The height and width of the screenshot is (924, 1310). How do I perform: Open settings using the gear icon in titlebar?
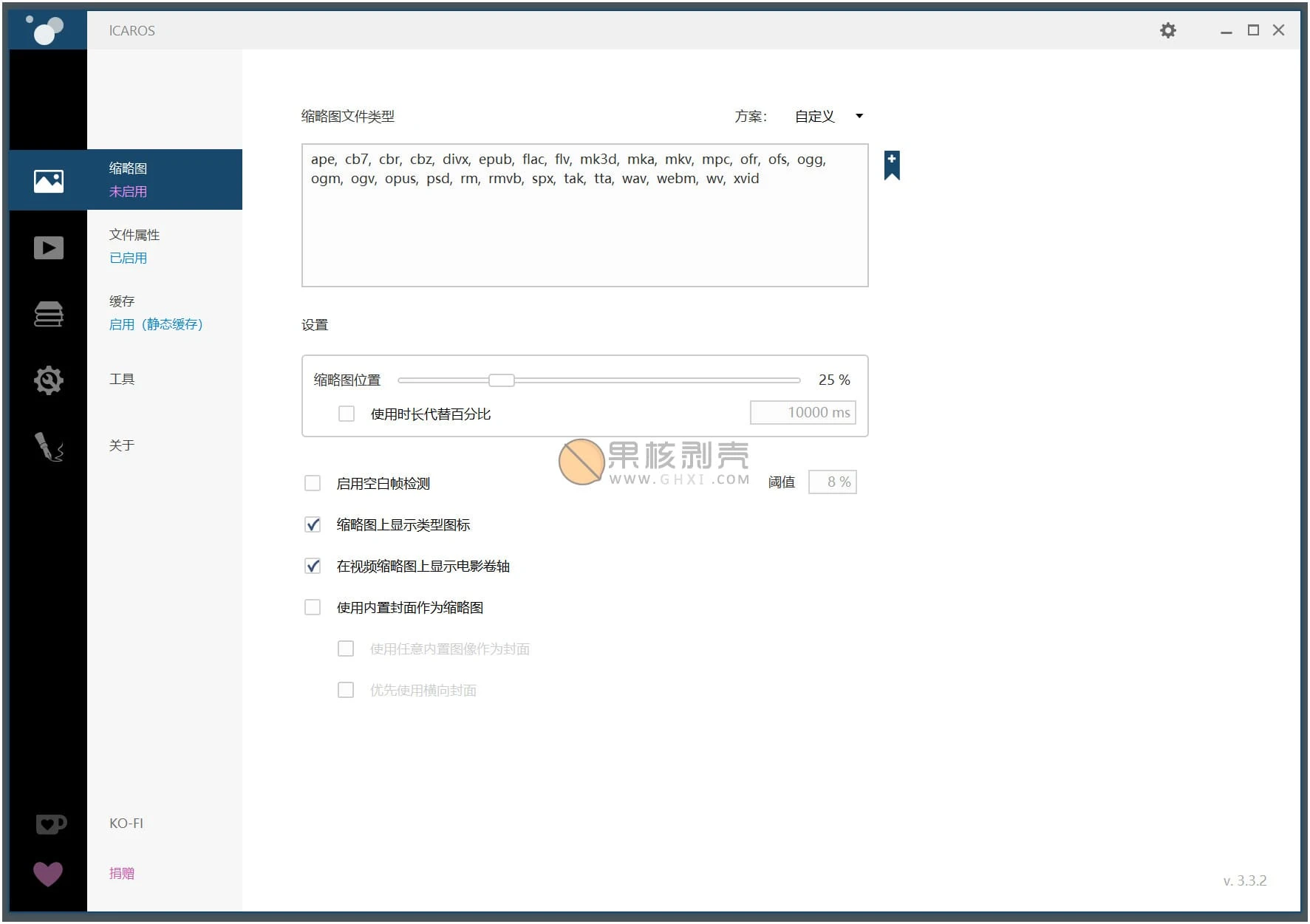click(1167, 30)
